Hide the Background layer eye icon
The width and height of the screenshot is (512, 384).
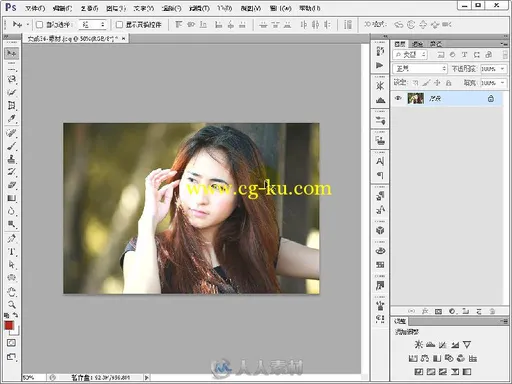pyautogui.click(x=398, y=98)
